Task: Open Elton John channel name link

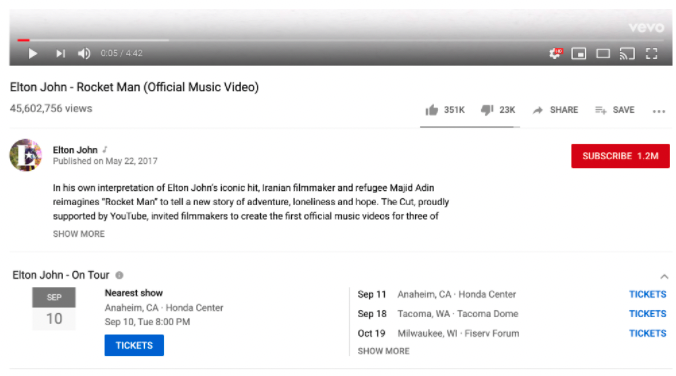Action: [75, 150]
